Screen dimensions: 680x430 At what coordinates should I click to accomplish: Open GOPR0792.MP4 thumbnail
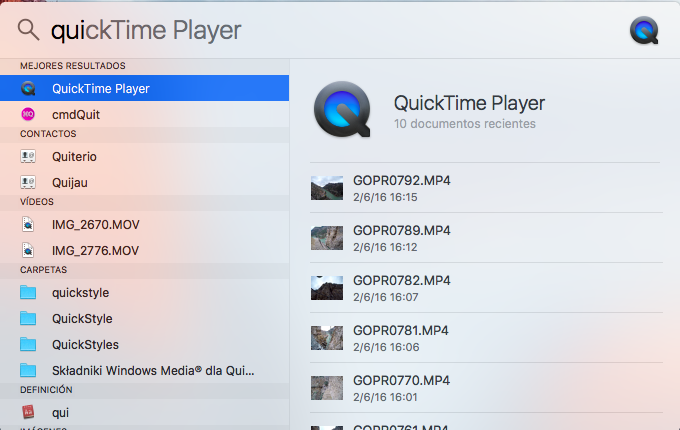(327, 188)
